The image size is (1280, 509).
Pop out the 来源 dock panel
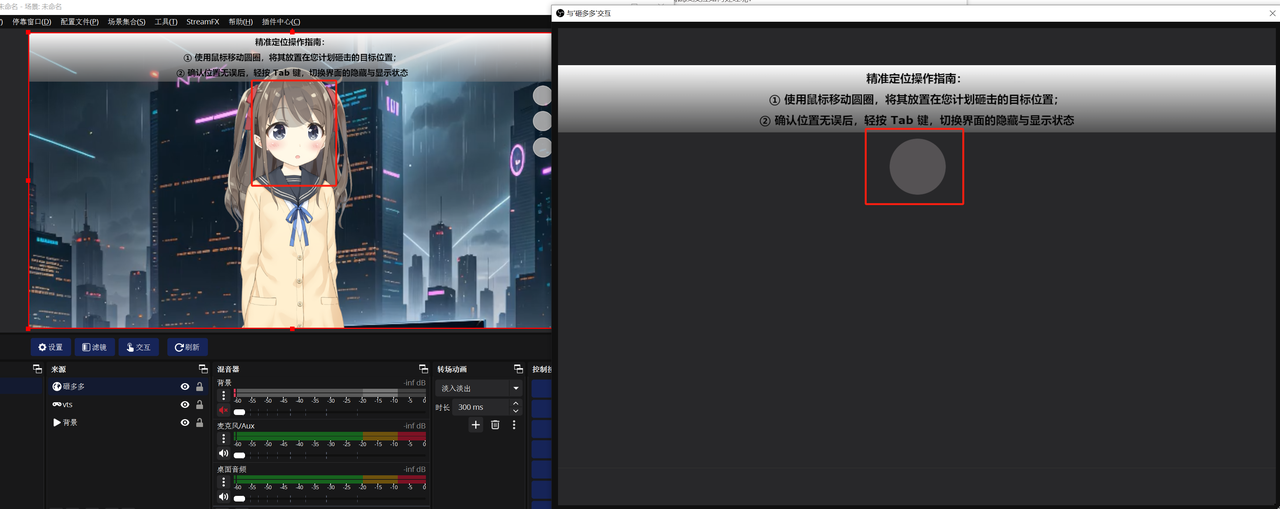204,369
